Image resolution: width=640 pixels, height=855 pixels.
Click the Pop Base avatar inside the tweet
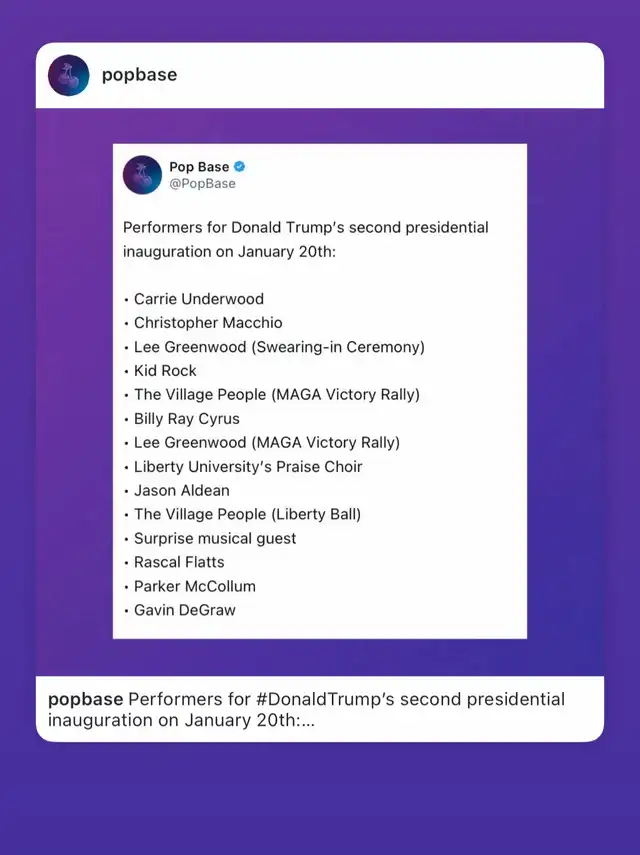tap(142, 175)
